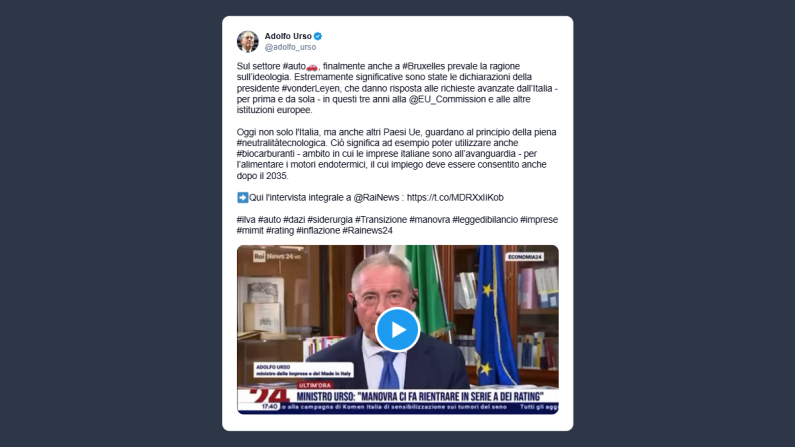Image resolution: width=795 pixels, height=447 pixels.
Task: Click Adolfo Urso's profile avatar
Action: (247, 42)
